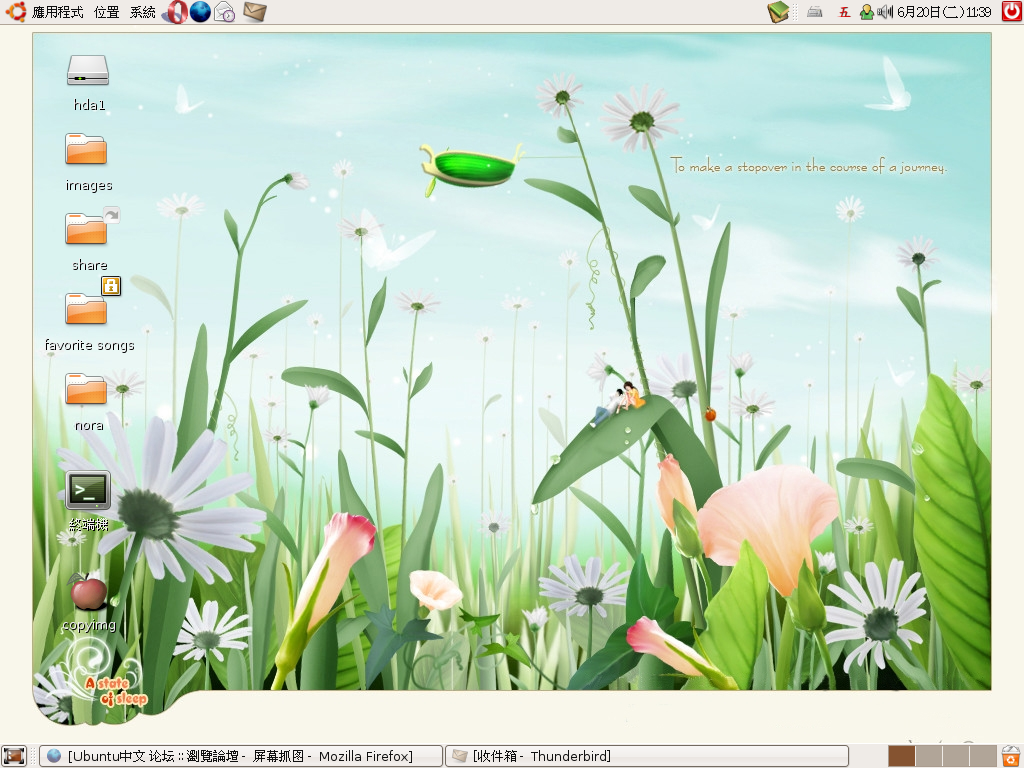Click the 'favorite songs' label text

(x=89, y=345)
